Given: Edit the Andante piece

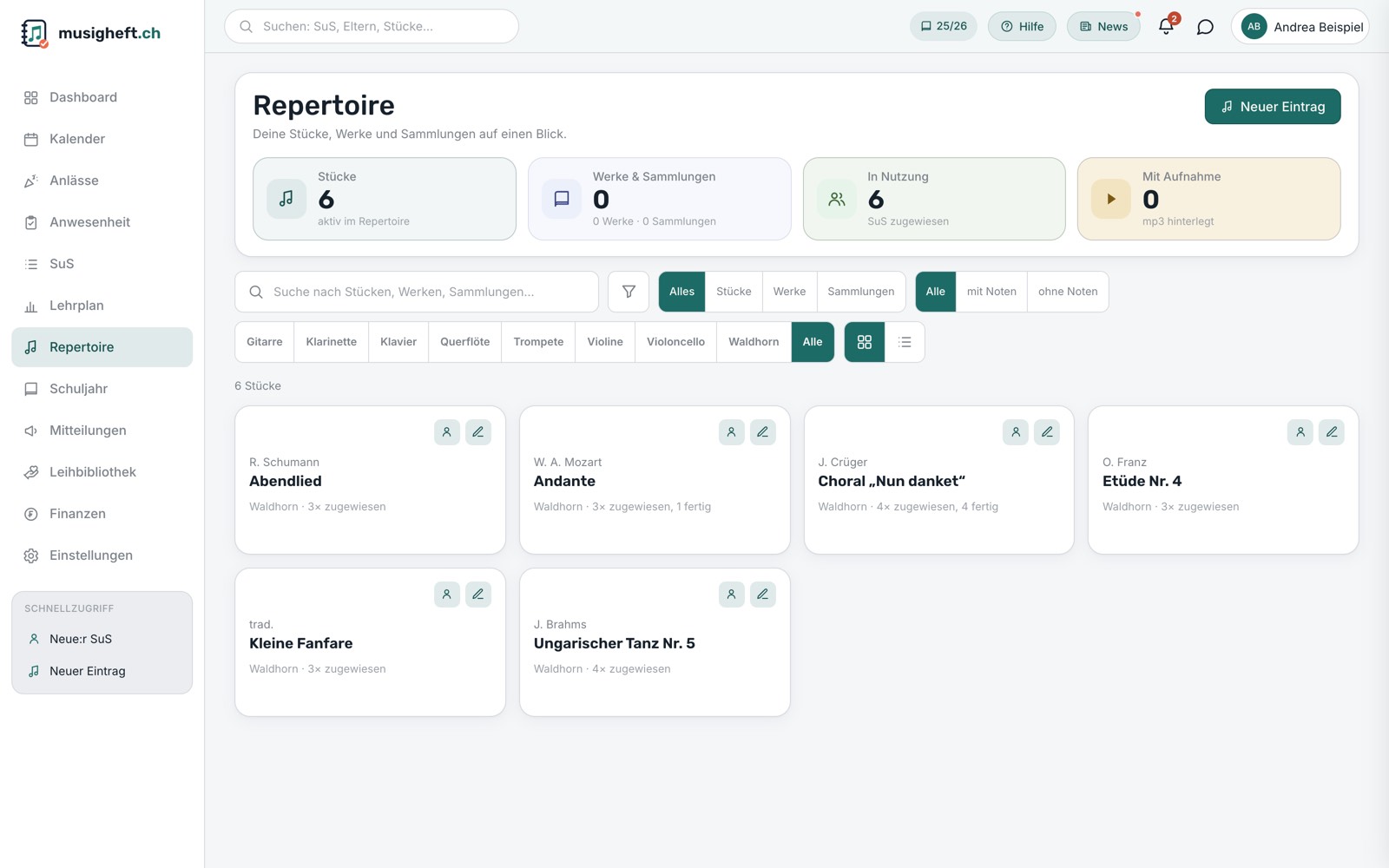Looking at the screenshot, I should (763, 431).
